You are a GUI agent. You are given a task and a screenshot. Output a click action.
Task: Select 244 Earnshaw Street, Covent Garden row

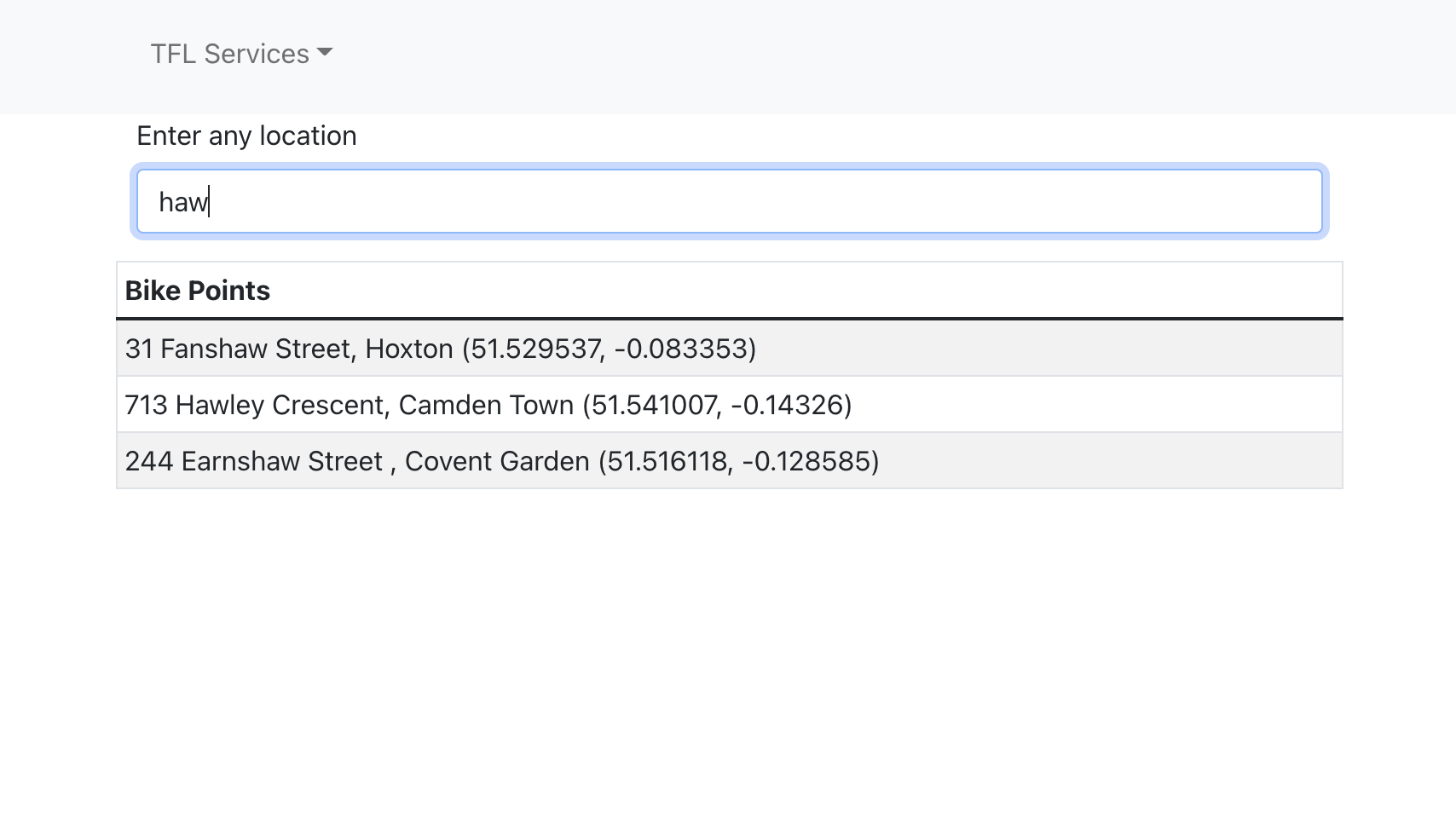(x=730, y=461)
